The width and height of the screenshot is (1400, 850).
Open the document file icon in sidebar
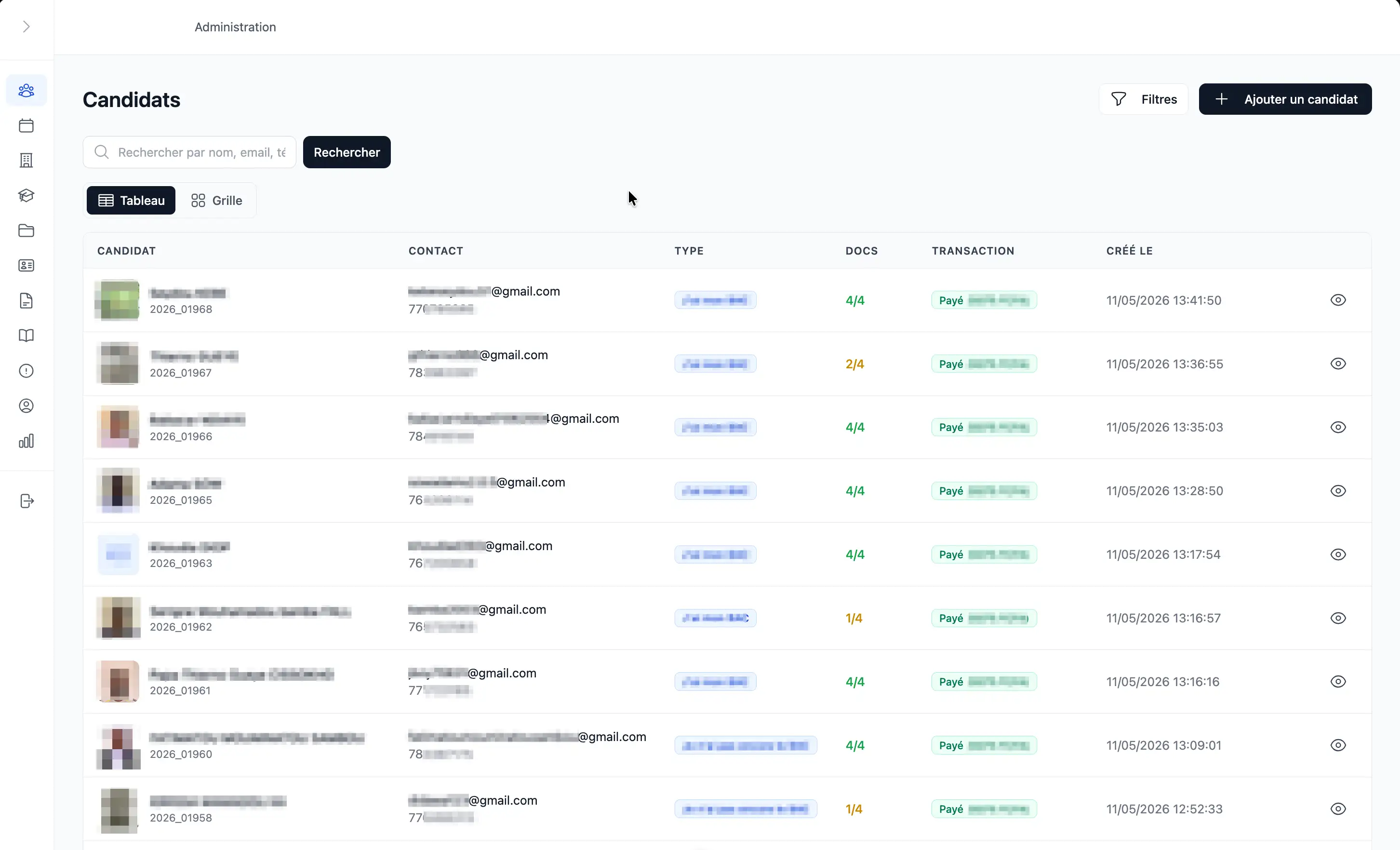pyautogui.click(x=26, y=301)
